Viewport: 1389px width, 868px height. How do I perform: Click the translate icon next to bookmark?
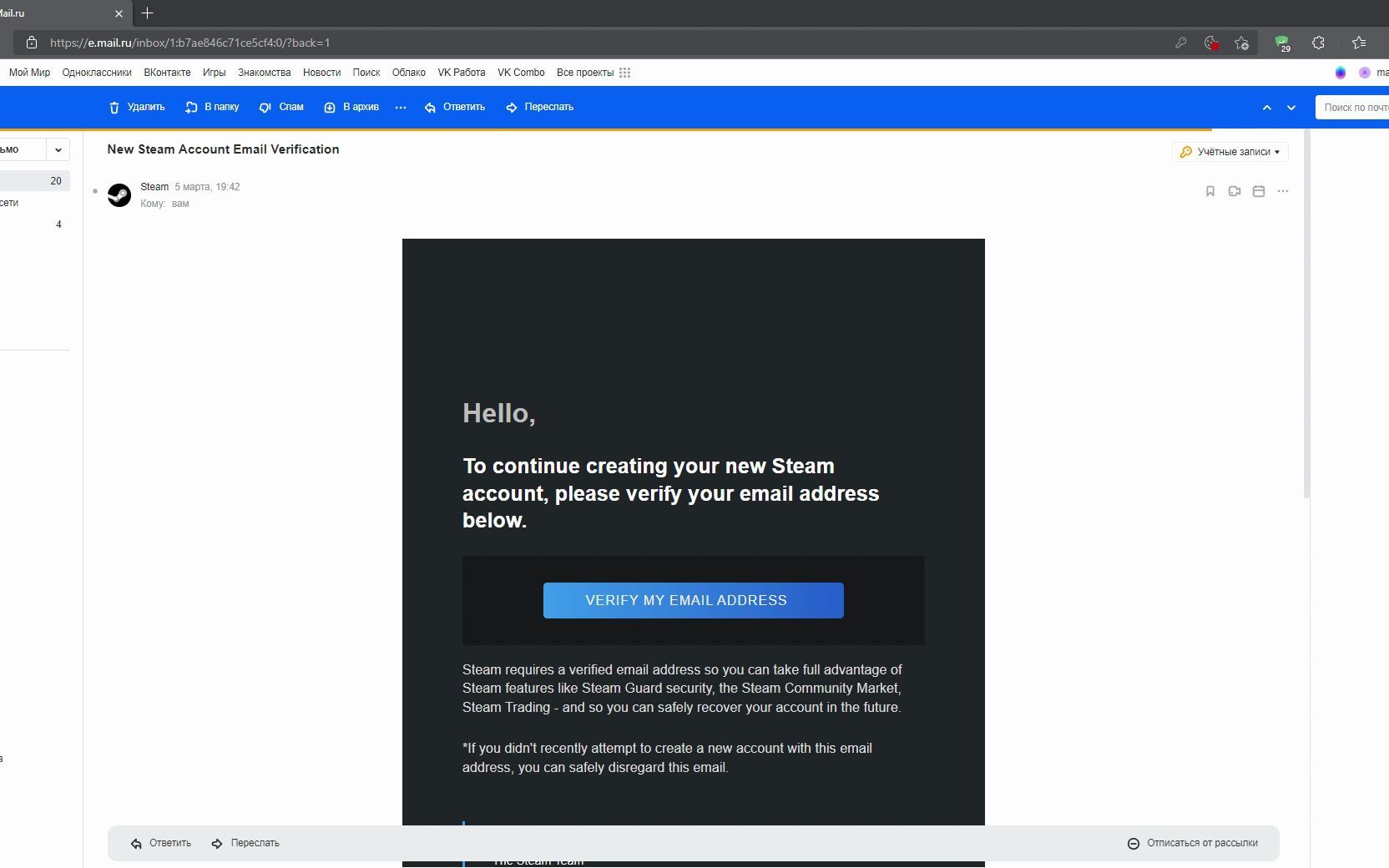(x=1235, y=191)
